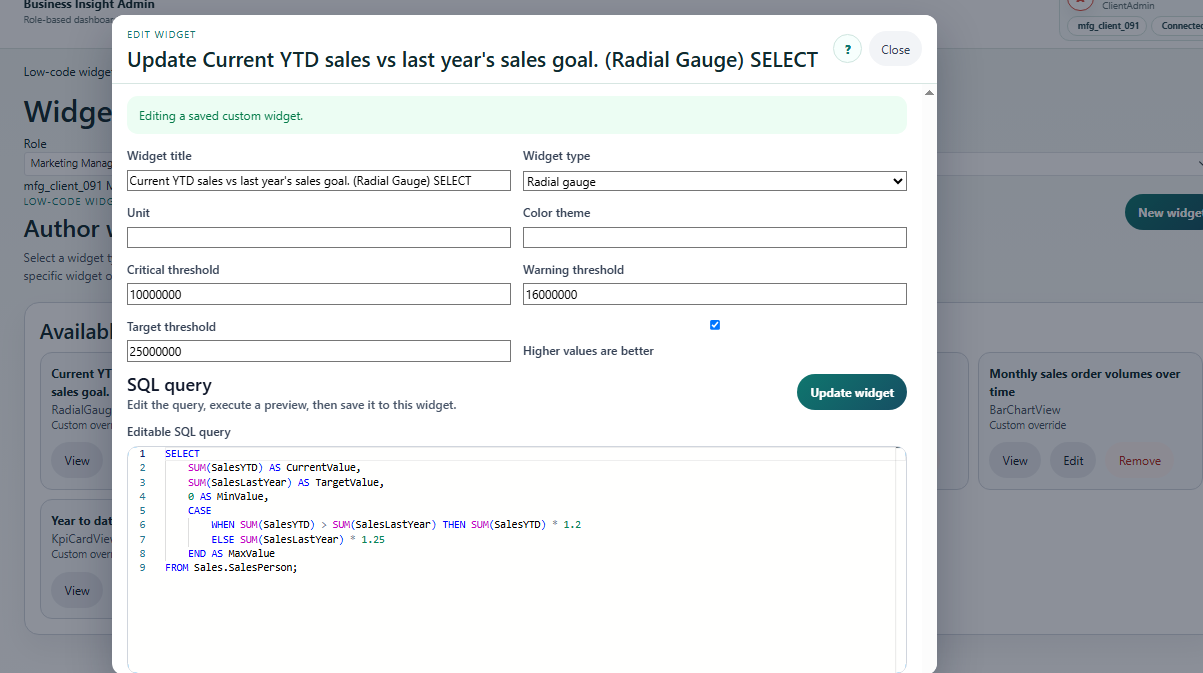Focus the Color theme field
The width and height of the screenshot is (1203, 673).
pos(715,237)
